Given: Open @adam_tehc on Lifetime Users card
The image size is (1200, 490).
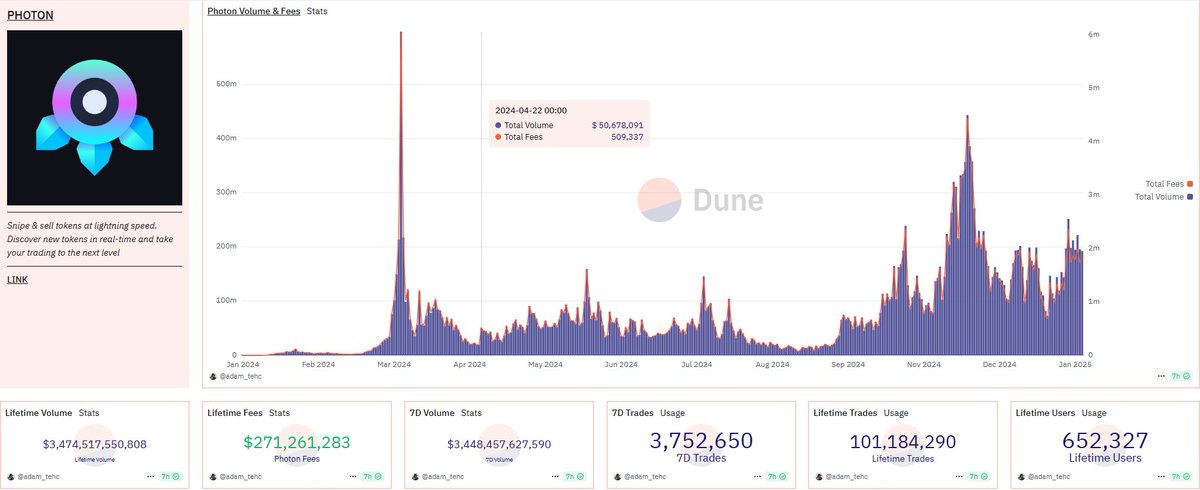Looking at the screenshot, I should pyautogui.click(x=1047, y=477).
